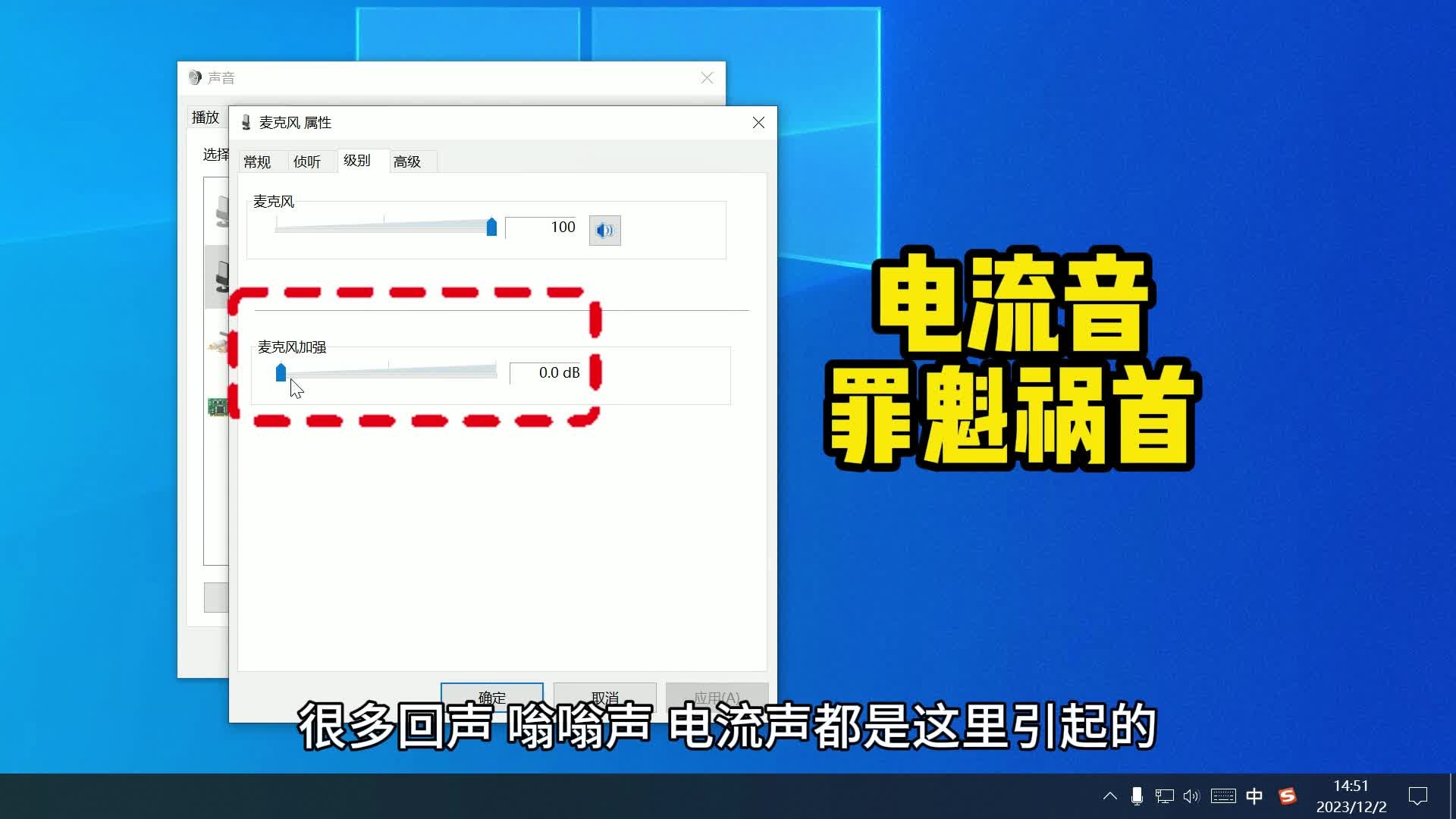Viewport: 1456px width, 819px height.
Task: Click the 级别 tab in microphone properties
Action: 357,160
